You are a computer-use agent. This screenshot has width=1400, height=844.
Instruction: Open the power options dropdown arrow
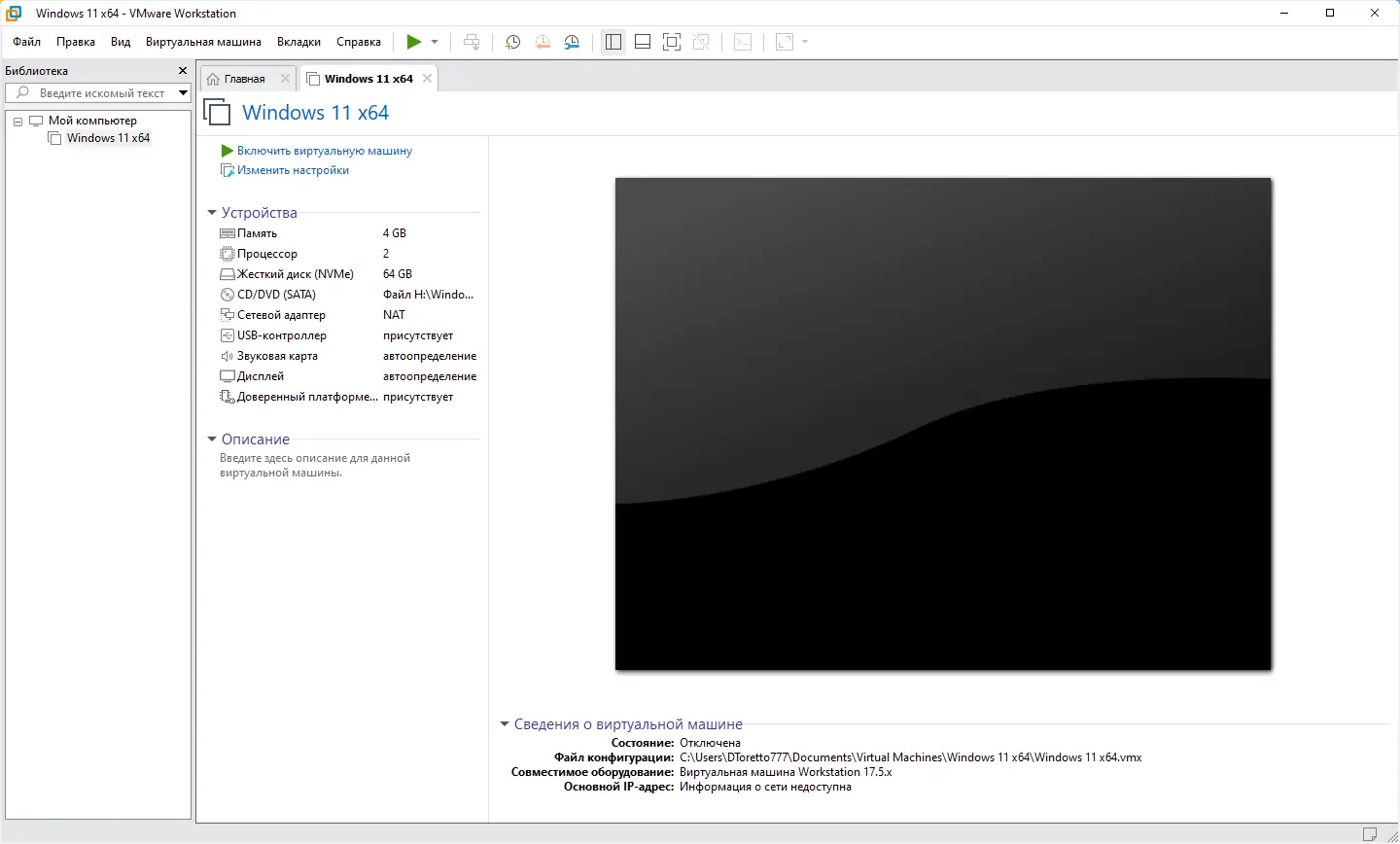click(435, 42)
